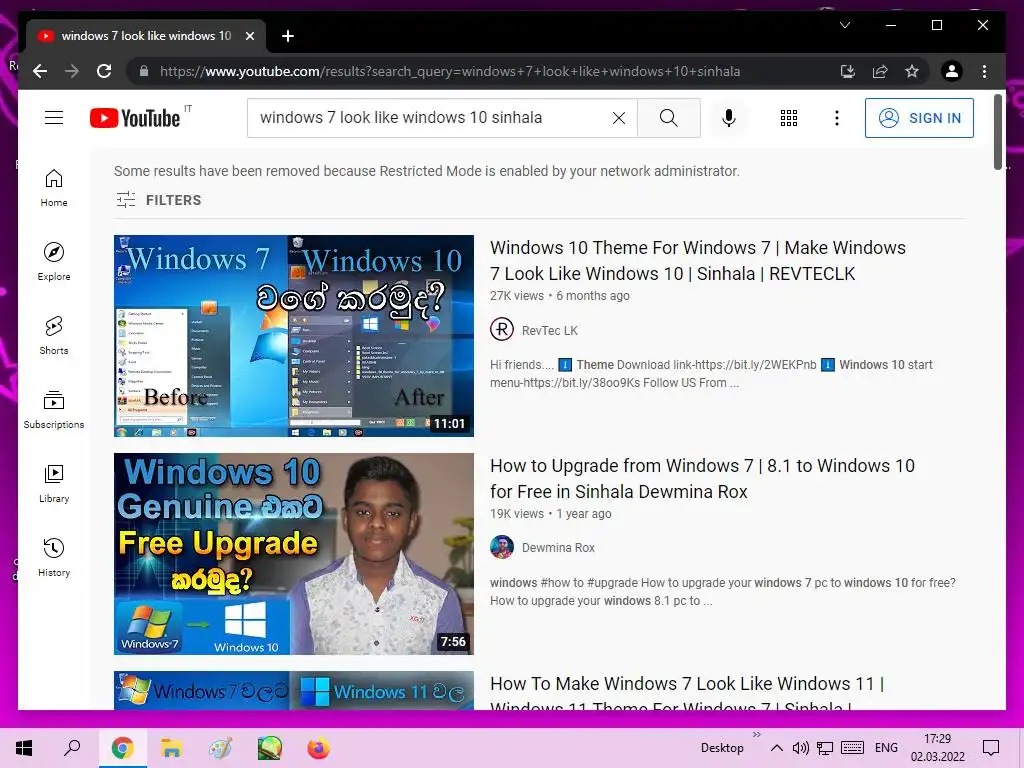
Task: Open the notifications action center
Action: (991, 748)
